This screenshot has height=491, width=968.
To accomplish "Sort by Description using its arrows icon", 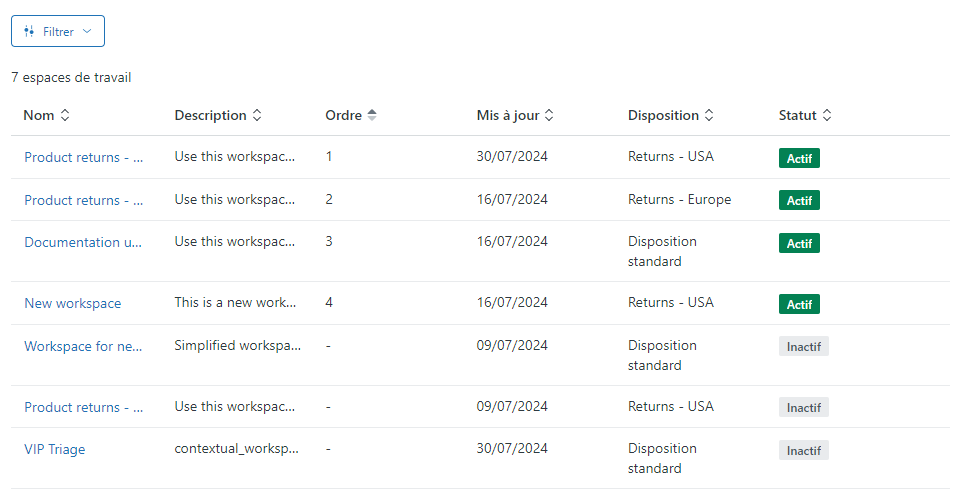I will coord(257,115).
